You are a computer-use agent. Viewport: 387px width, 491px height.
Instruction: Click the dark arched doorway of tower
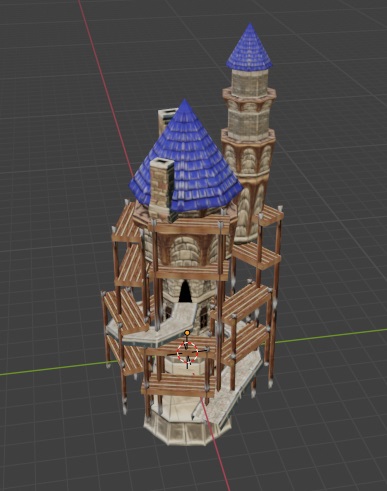tap(185, 291)
